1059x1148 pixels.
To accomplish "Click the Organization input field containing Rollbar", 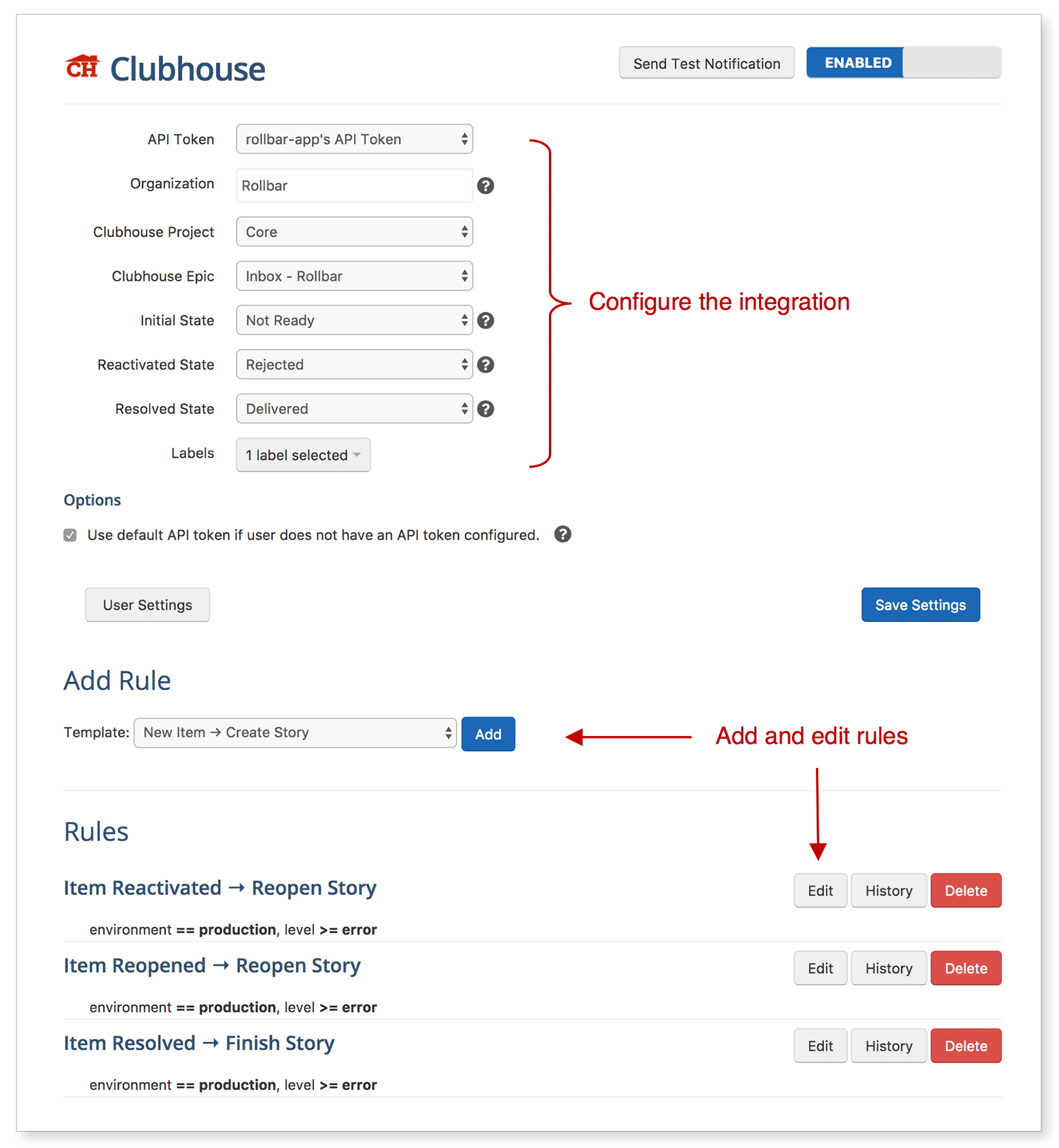I will [x=354, y=185].
